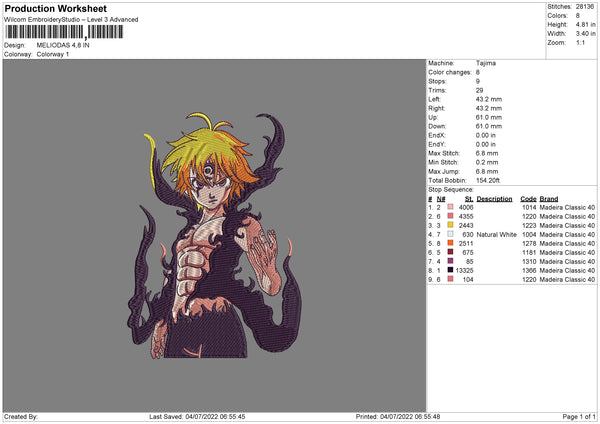
Task: Click the Natural White swatch in stop 4
Action: [450, 234]
